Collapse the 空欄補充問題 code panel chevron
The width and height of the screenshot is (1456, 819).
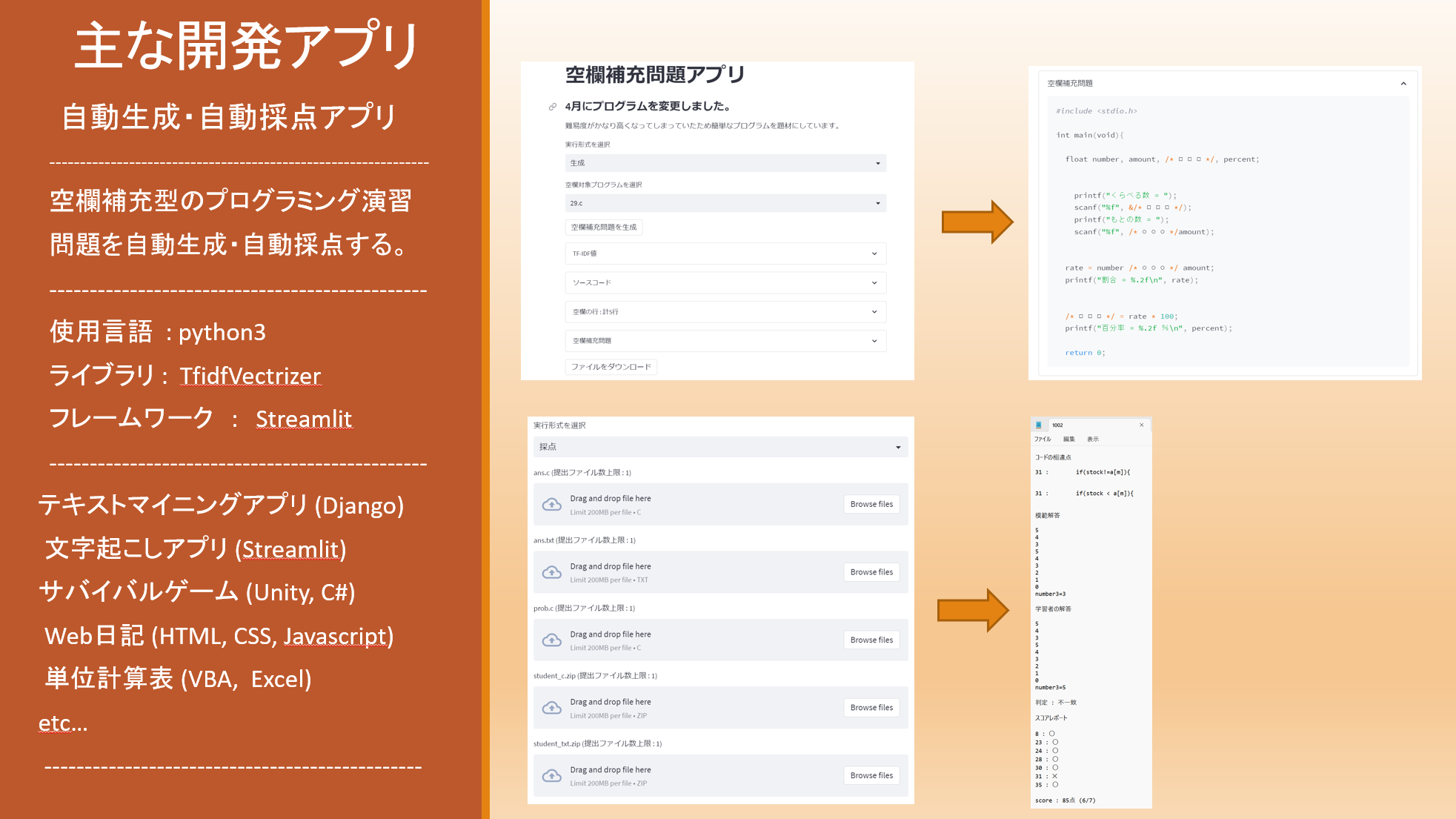point(1403,84)
